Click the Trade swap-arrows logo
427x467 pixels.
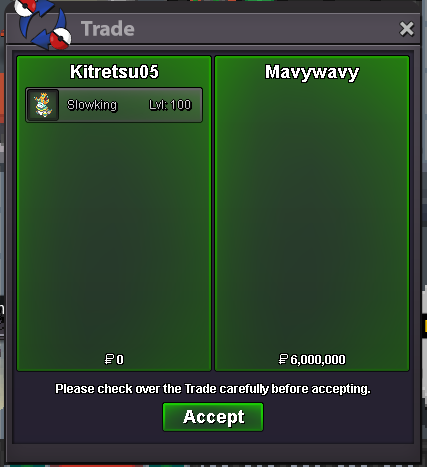click(43, 24)
